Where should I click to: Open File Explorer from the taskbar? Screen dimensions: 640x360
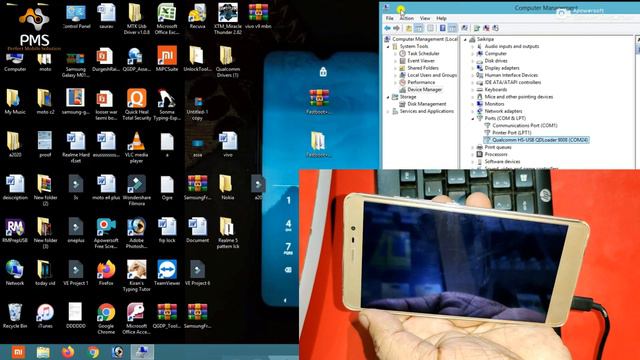click(x=43, y=352)
